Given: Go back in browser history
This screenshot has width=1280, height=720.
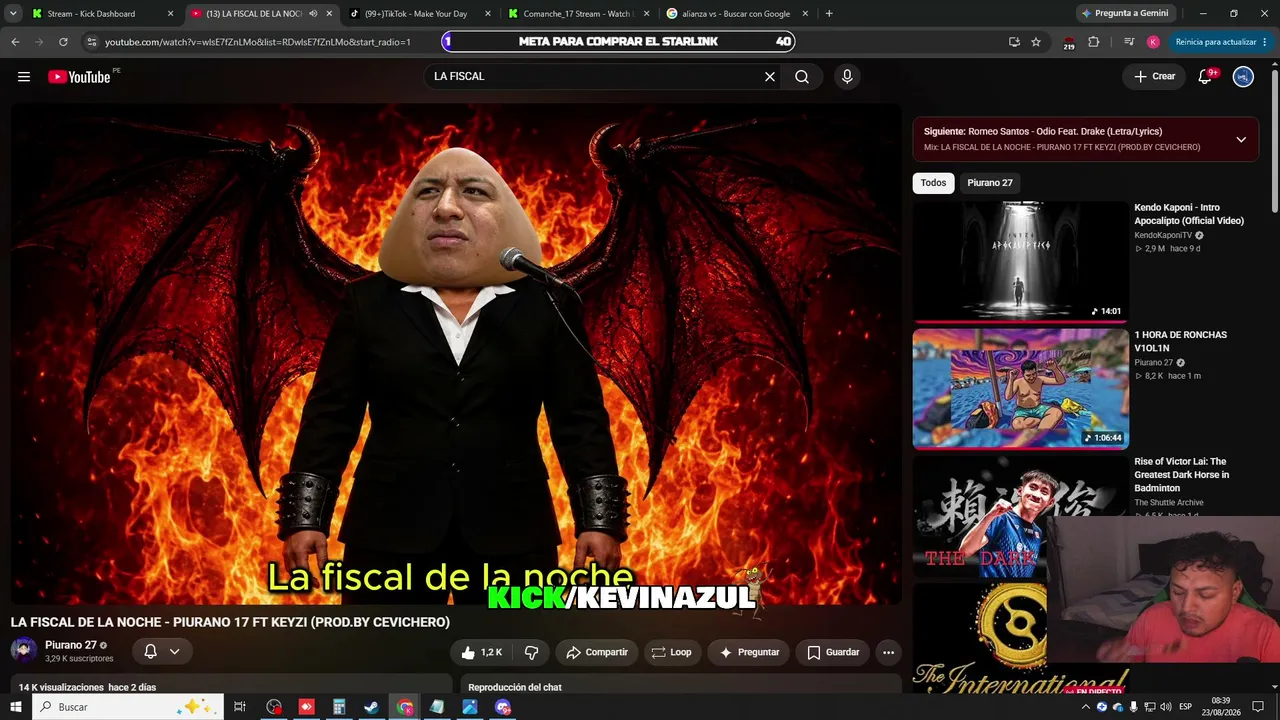Looking at the screenshot, I should tap(15, 42).
